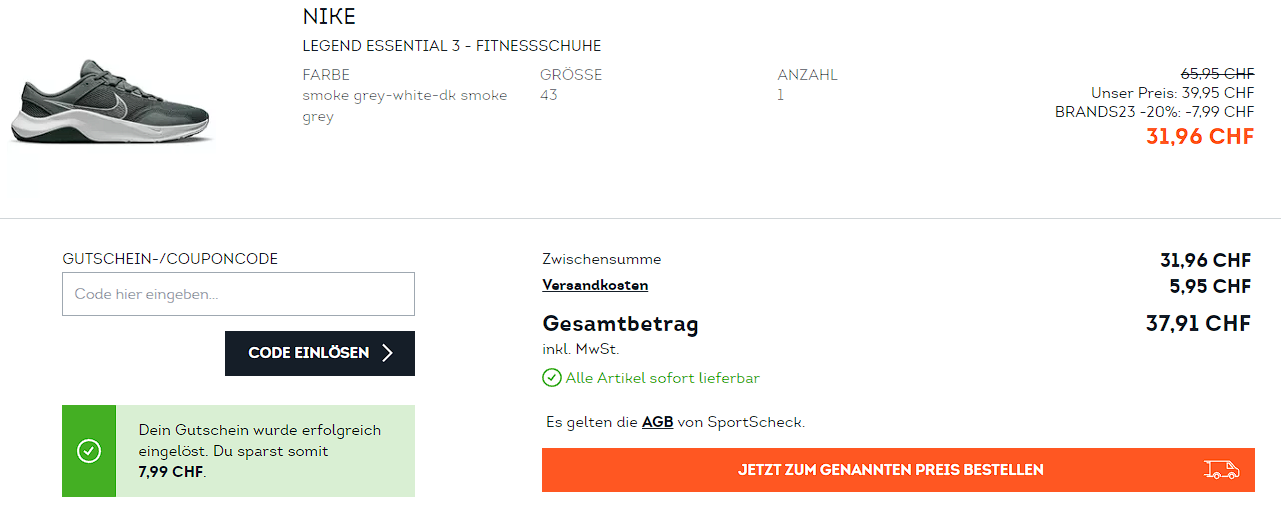Open the Versandkosten link

coord(595,285)
